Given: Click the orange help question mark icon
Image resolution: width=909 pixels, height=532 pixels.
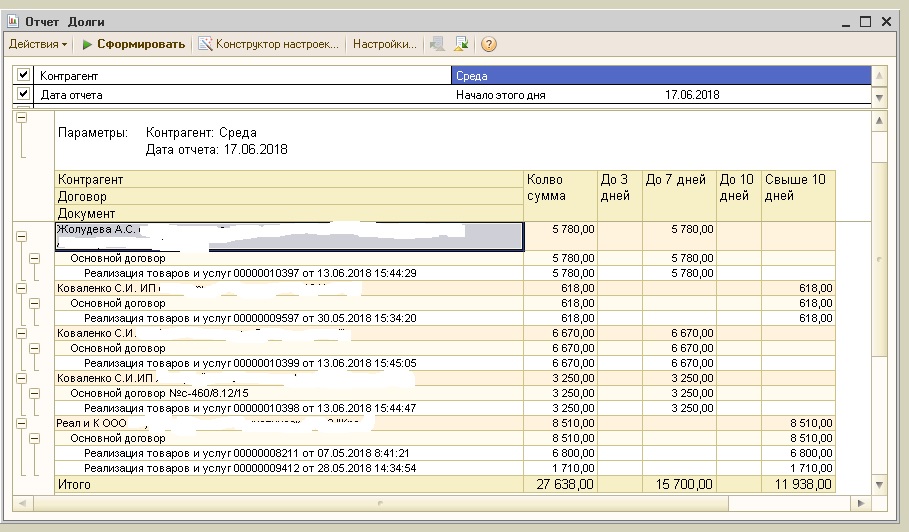Looking at the screenshot, I should 488,44.
